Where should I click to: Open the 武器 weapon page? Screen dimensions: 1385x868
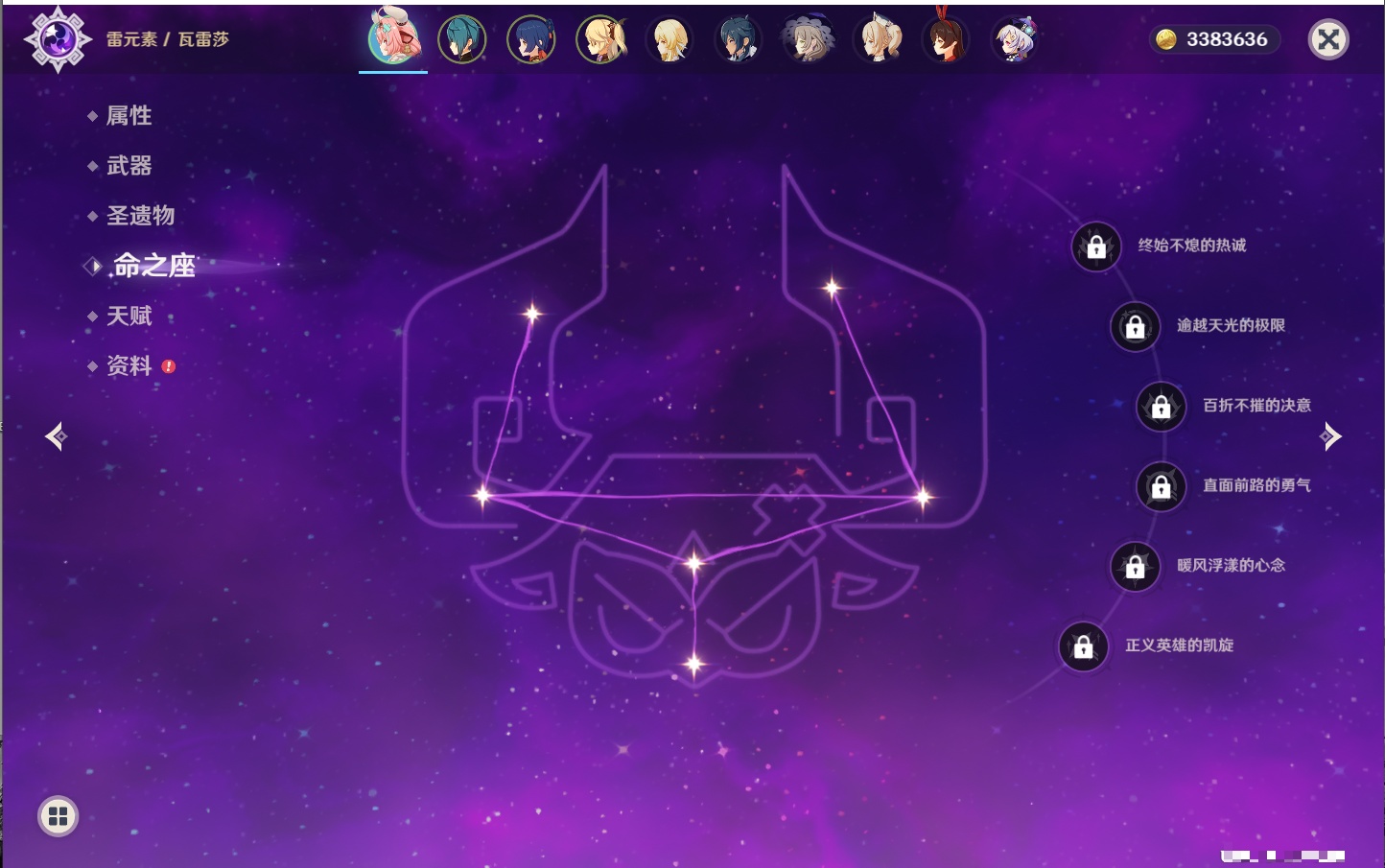click(129, 166)
